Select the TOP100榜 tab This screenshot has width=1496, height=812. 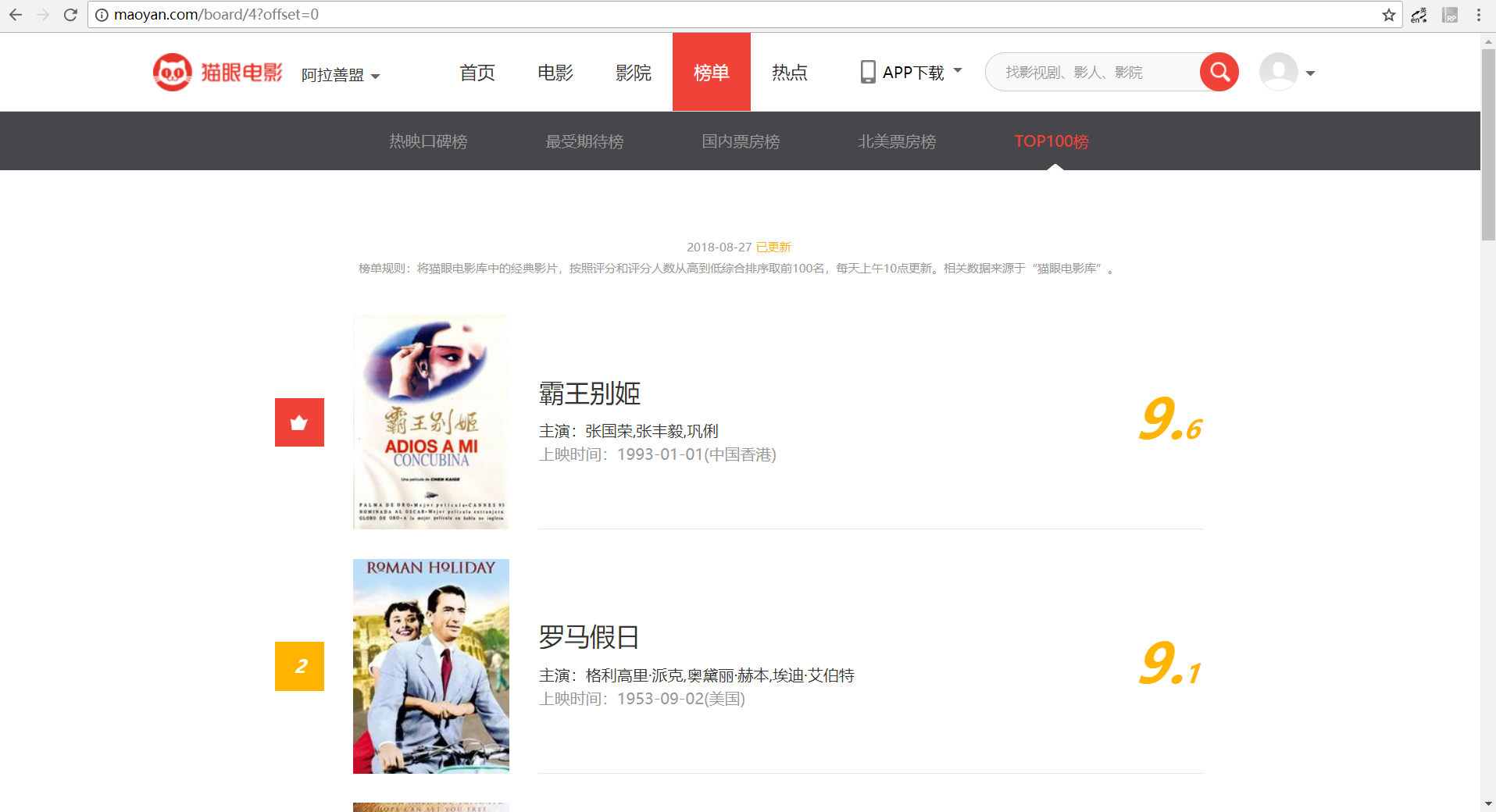coord(1051,141)
